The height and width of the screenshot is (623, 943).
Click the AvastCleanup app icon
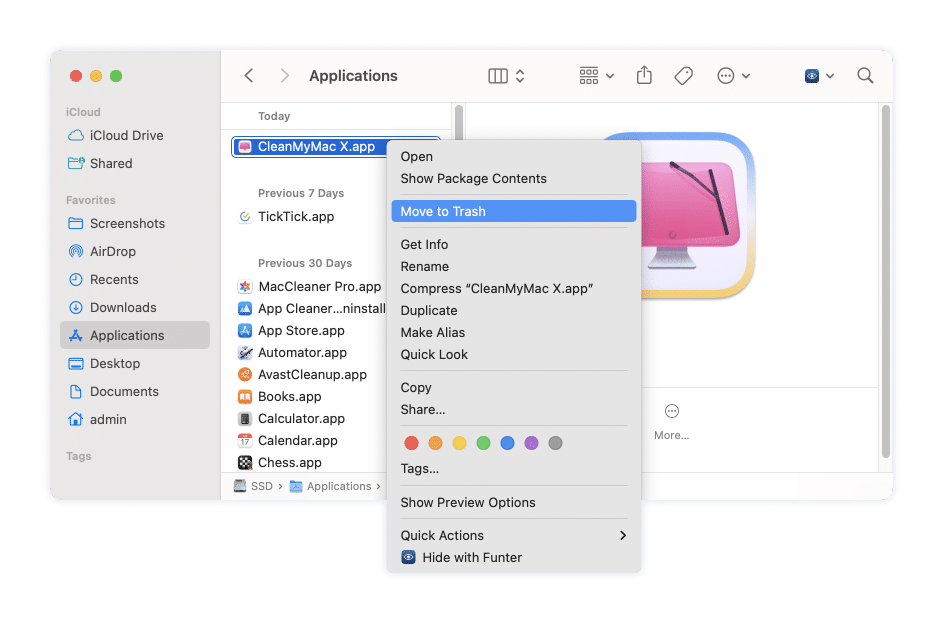pyautogui.click(x=245, y=375)
